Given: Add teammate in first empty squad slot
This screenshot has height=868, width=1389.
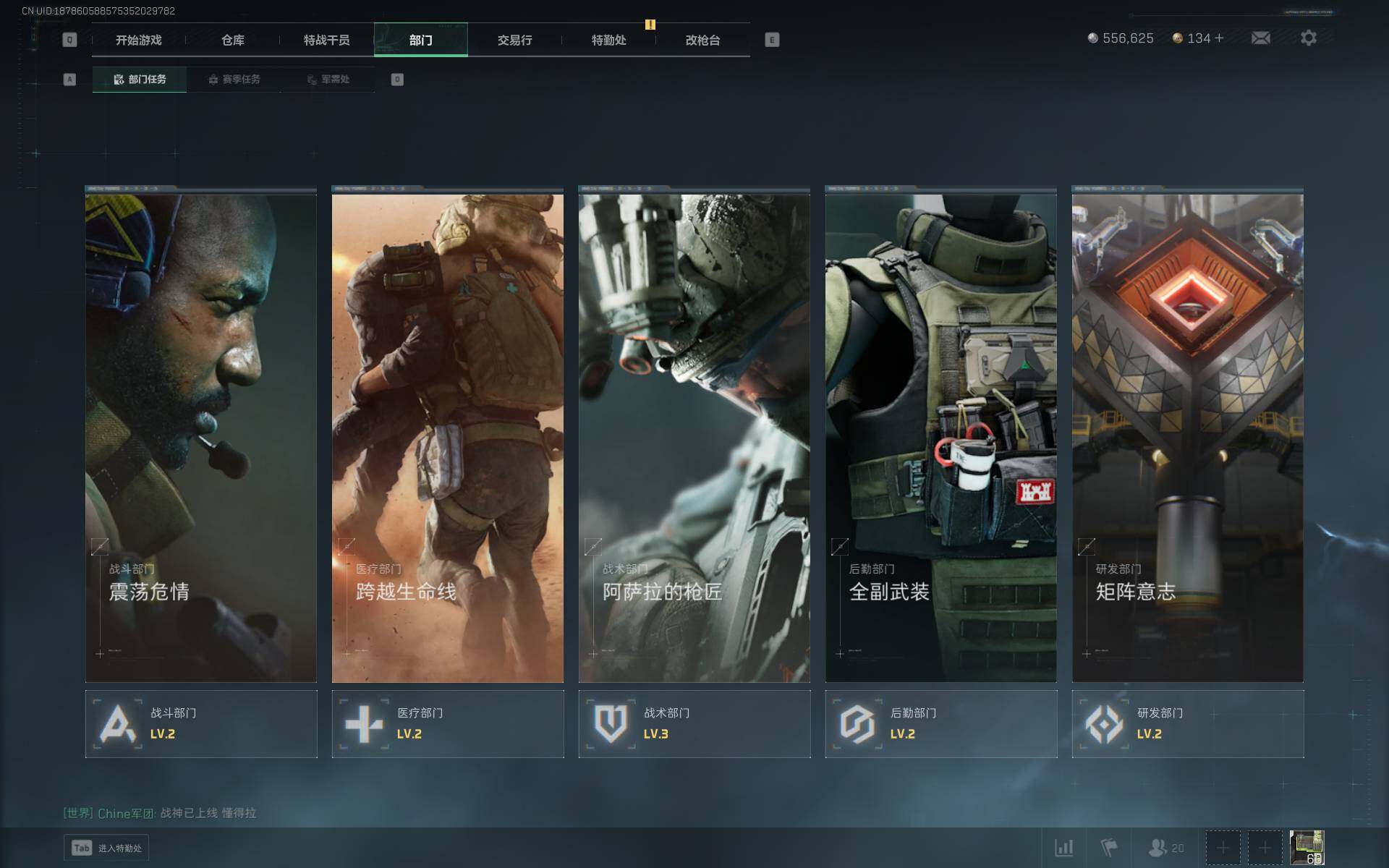Looking at the screenshot, I should tap(1223, 847).
